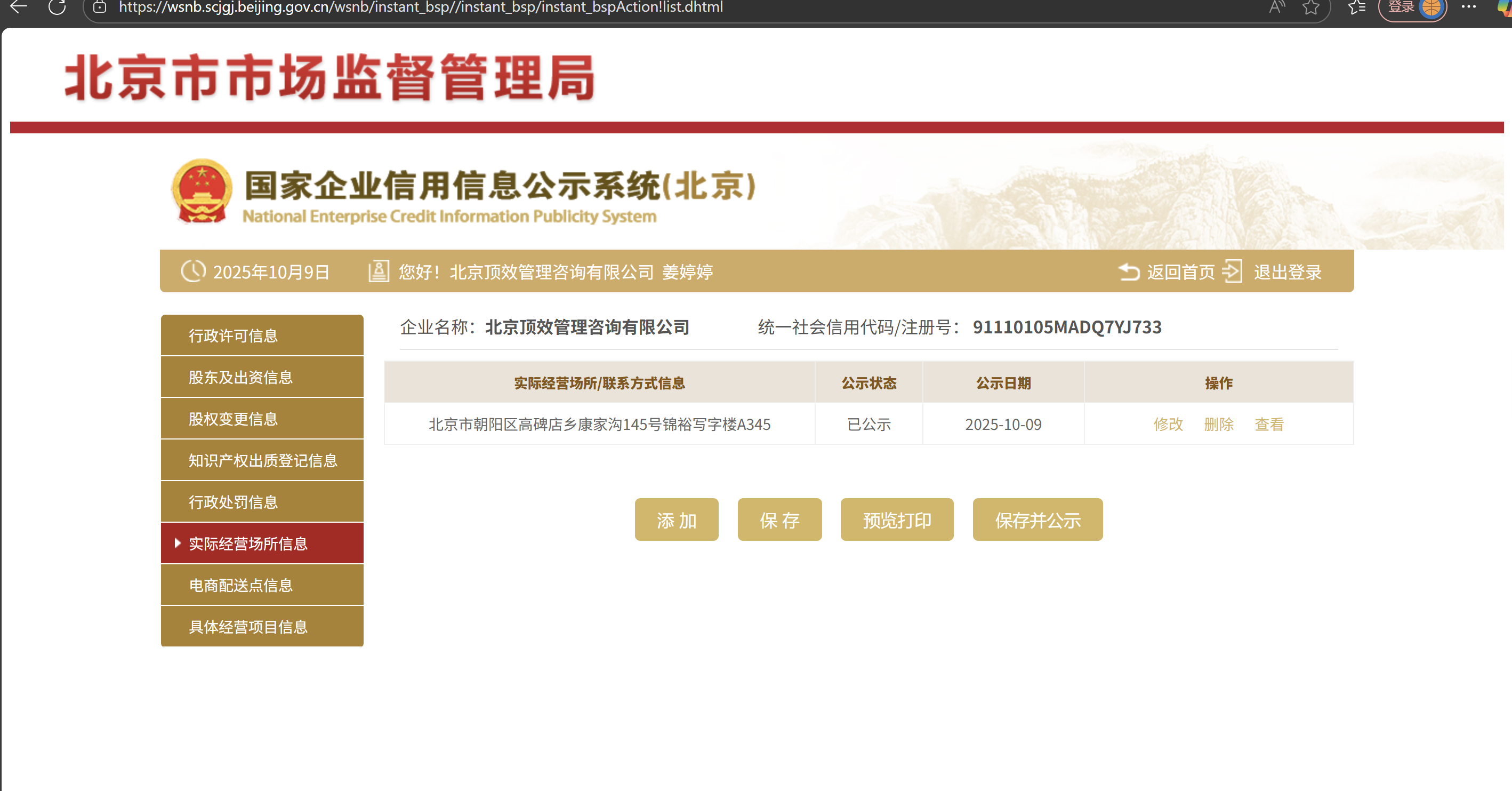1512x791 pixels.
Task: Click the favorite star icon
Action: [1310, 7]
